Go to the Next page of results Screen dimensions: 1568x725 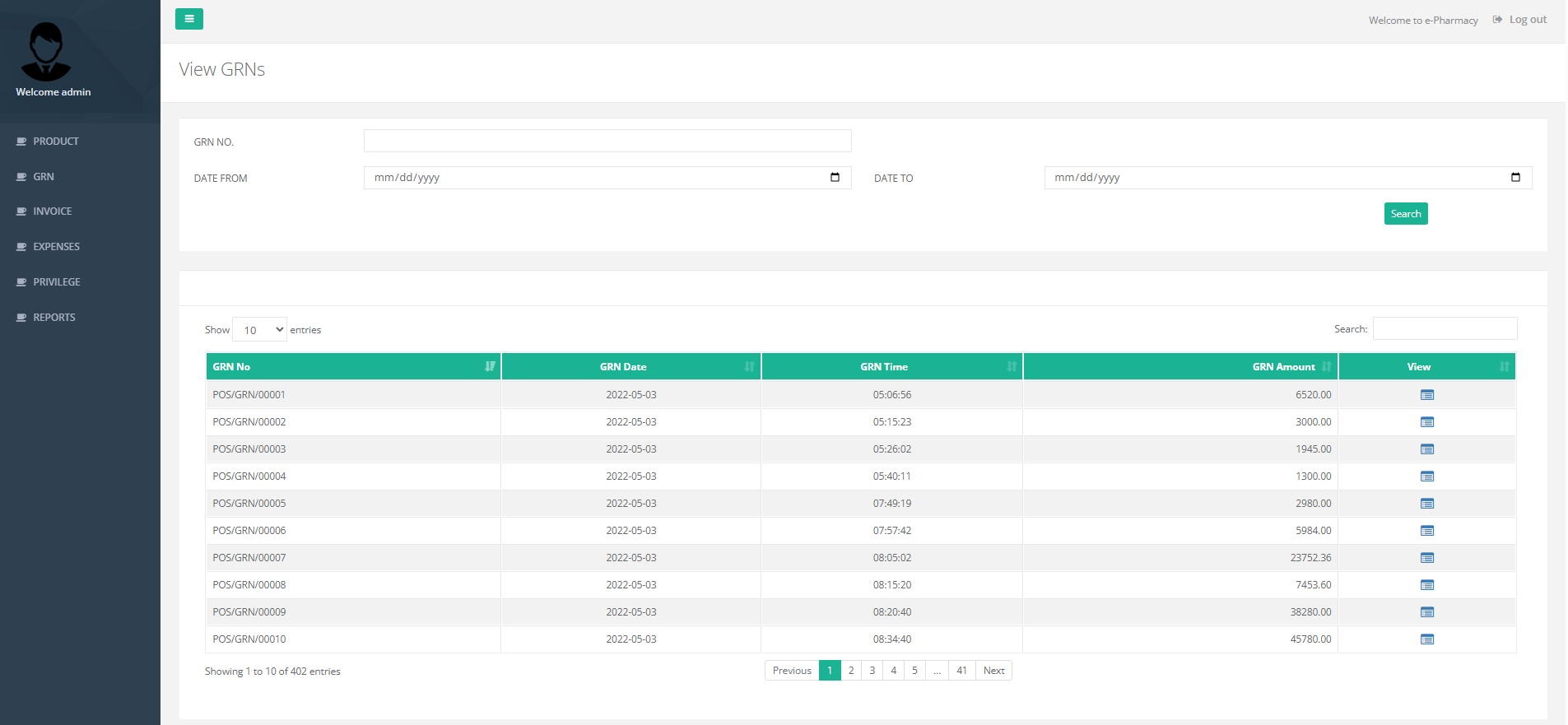click(x=993, y=671)
